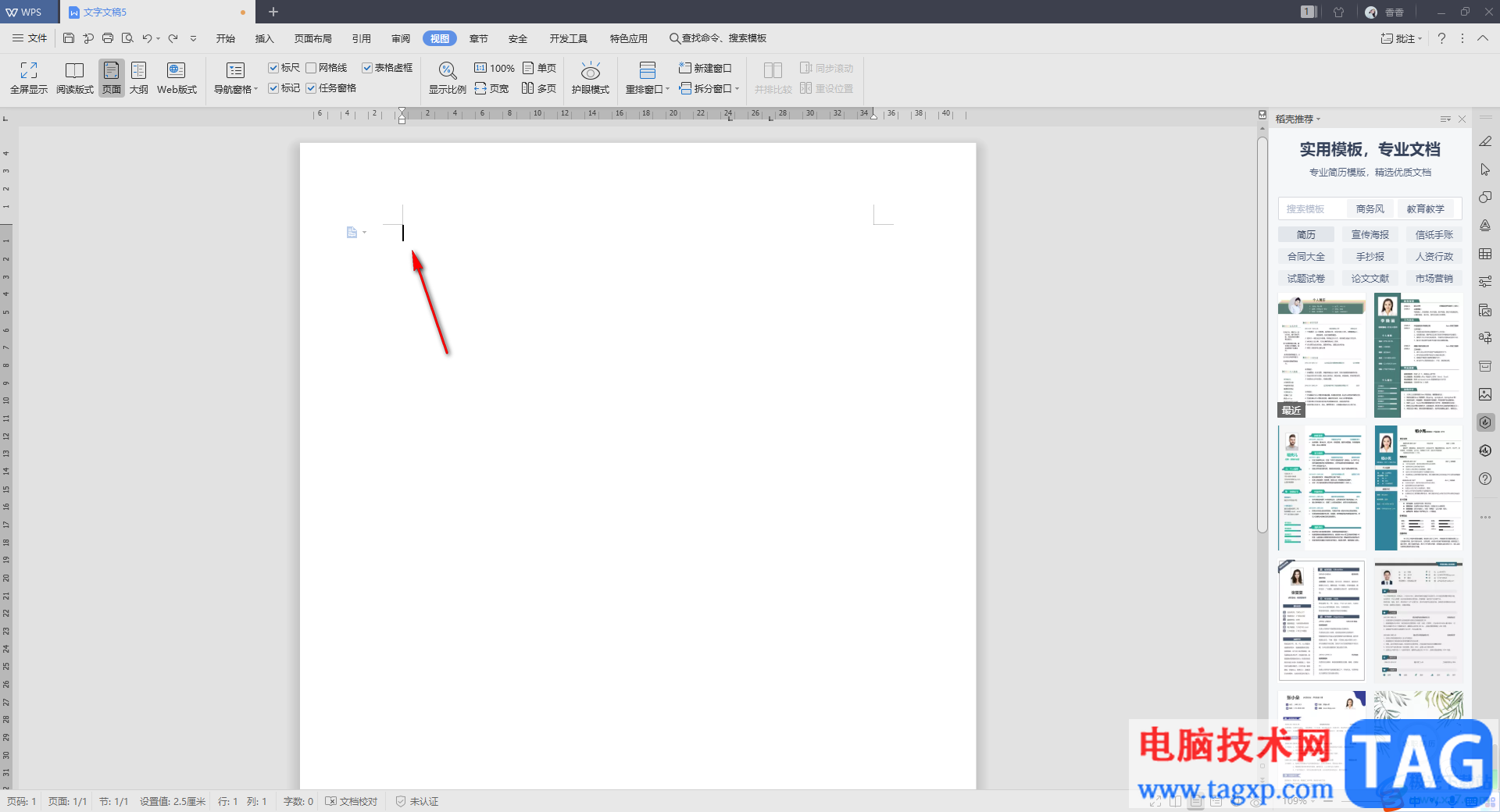Open the File (文件) menu
The width and height of the screenshot is (1500, 812).
30,38
